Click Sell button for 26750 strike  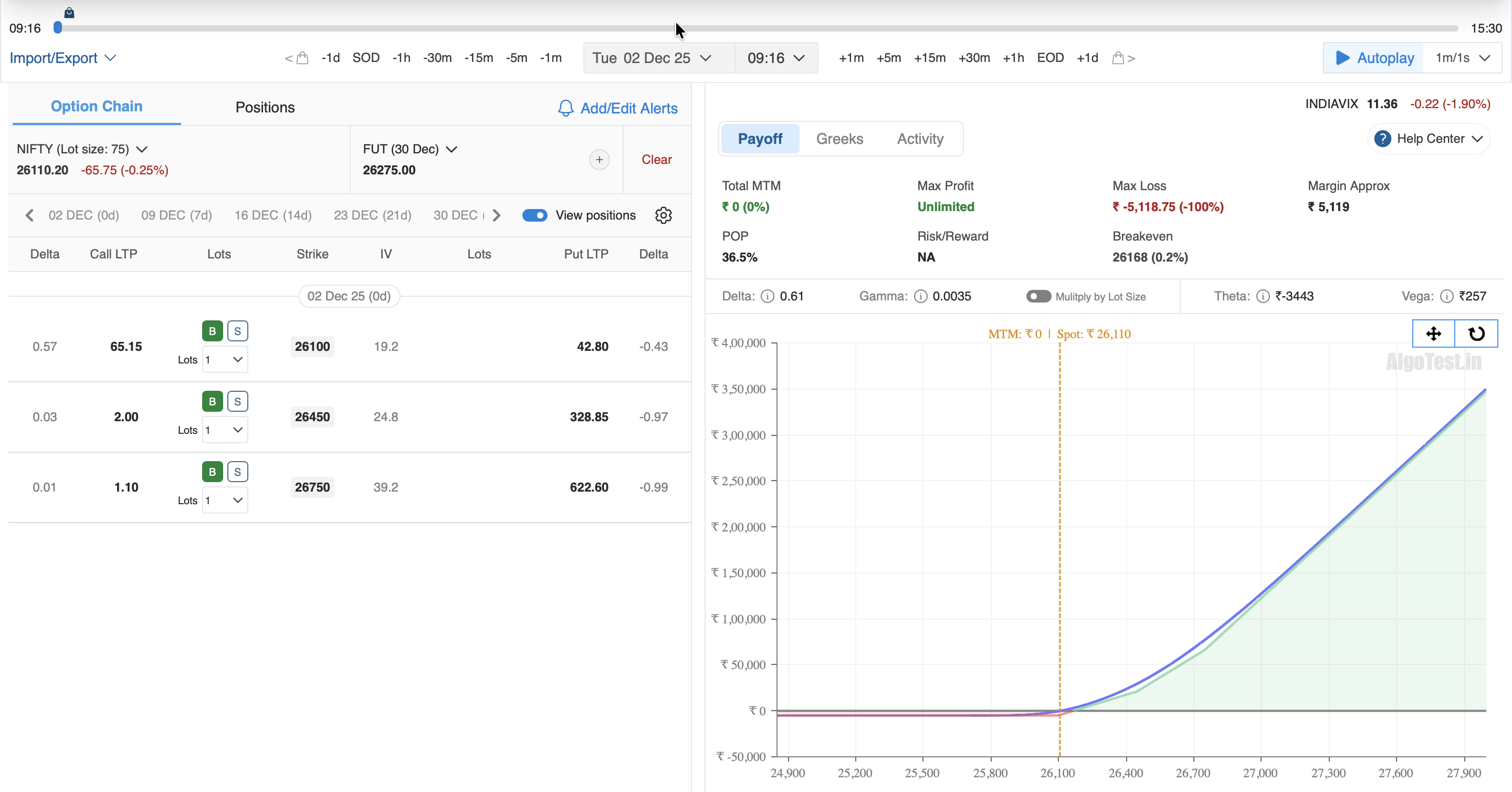pos(237,472)
